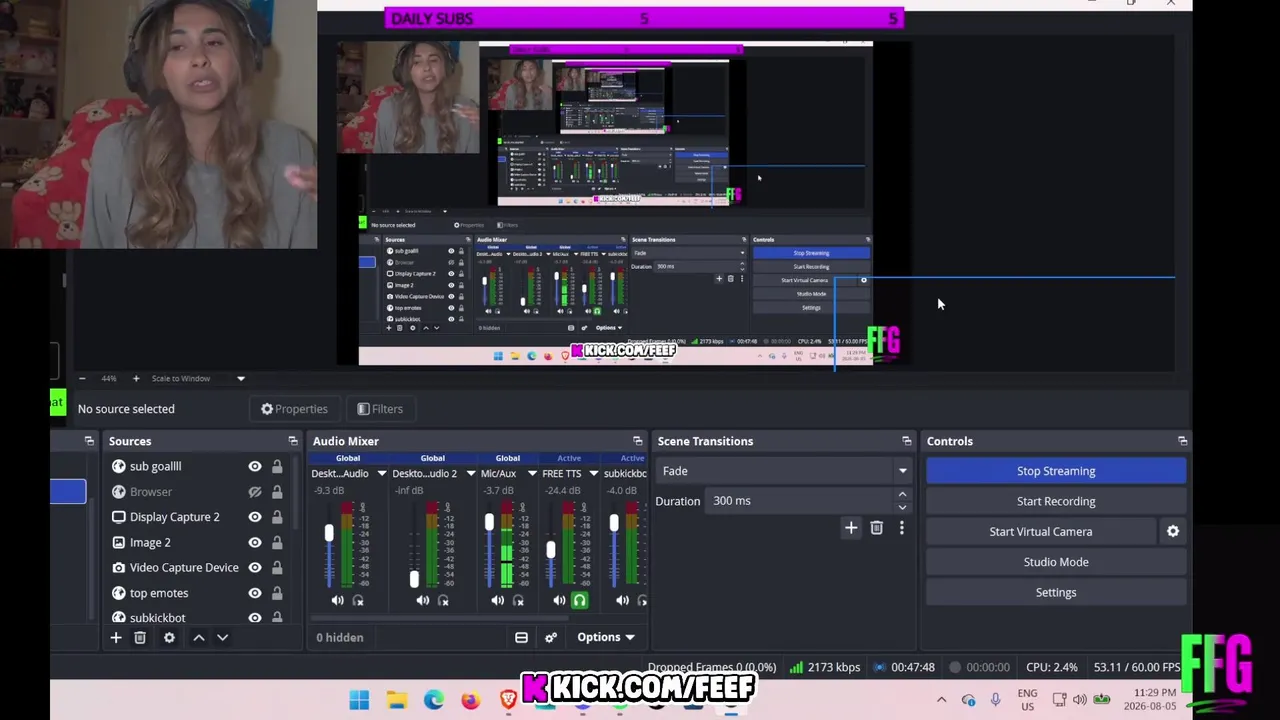Undock the Controls panel

(x=1183, y=441)
